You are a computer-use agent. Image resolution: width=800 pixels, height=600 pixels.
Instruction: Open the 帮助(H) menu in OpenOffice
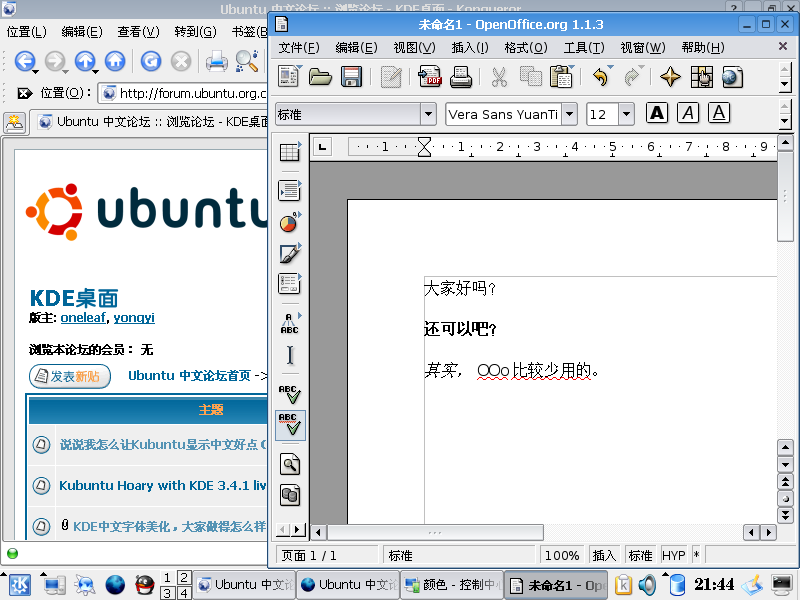pyautogui.click(x=703, y=47)
